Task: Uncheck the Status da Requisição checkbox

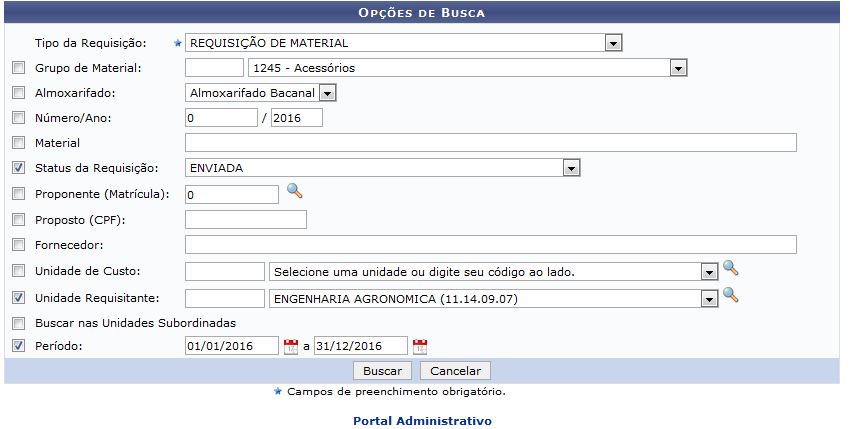Action: click(17, 168)
